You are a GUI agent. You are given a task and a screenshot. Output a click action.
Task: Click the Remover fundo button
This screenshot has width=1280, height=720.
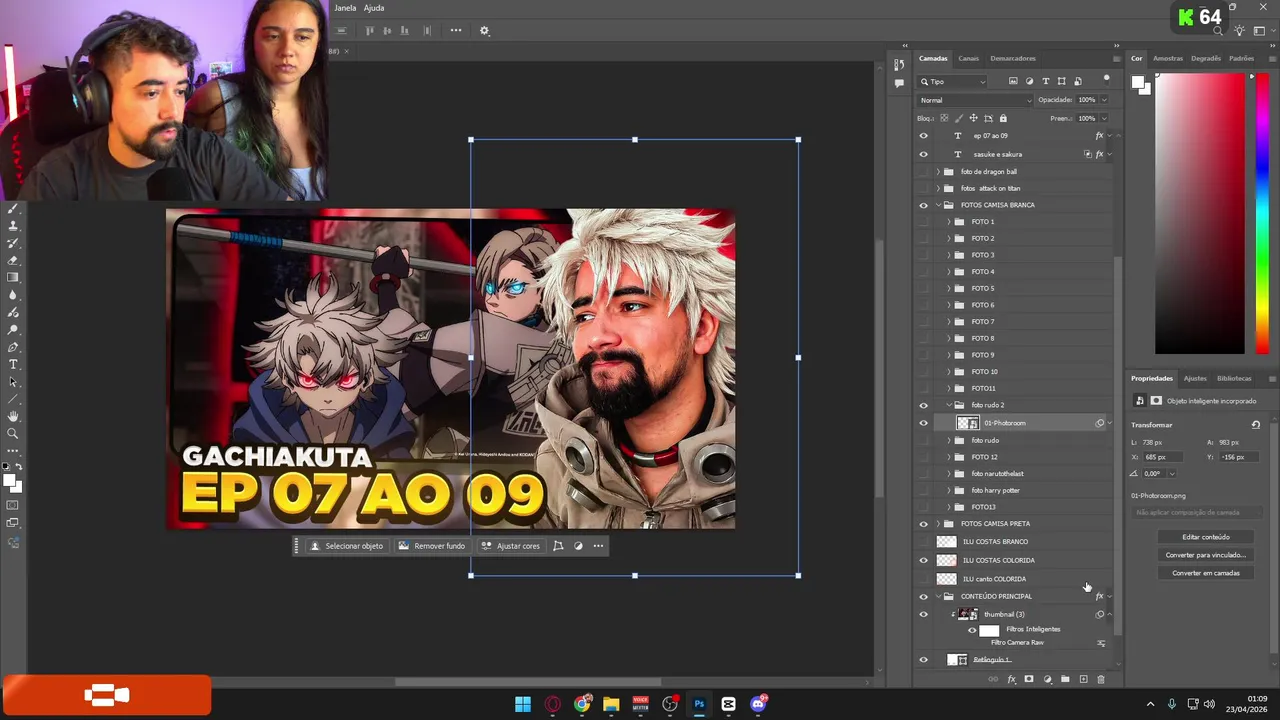pos(432,546)
